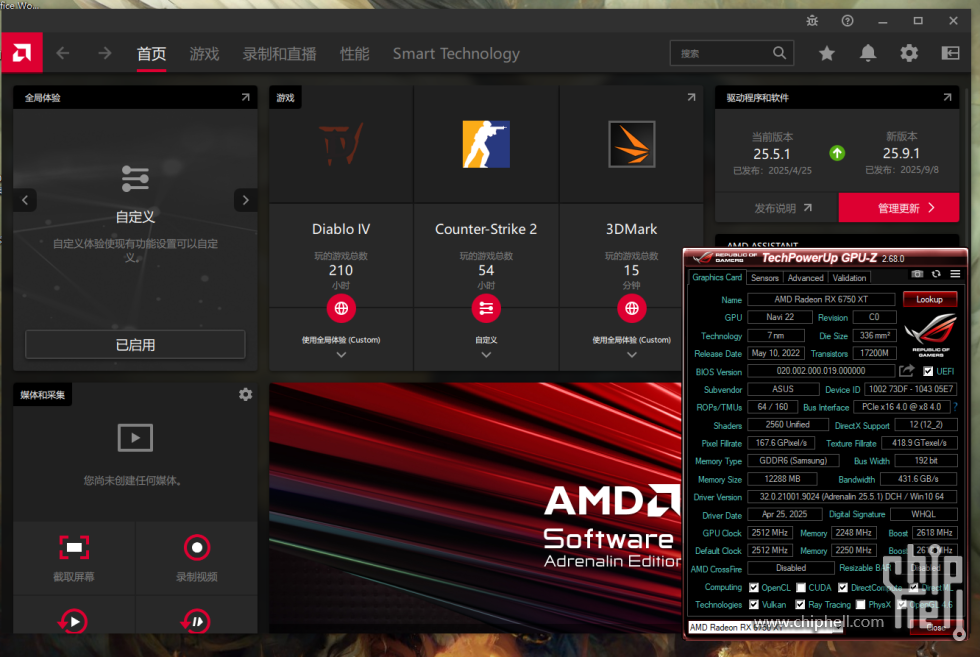Toggle the OpenCL checkbox
The height and width of the screenshot is (657, 980).
point(754,588)
